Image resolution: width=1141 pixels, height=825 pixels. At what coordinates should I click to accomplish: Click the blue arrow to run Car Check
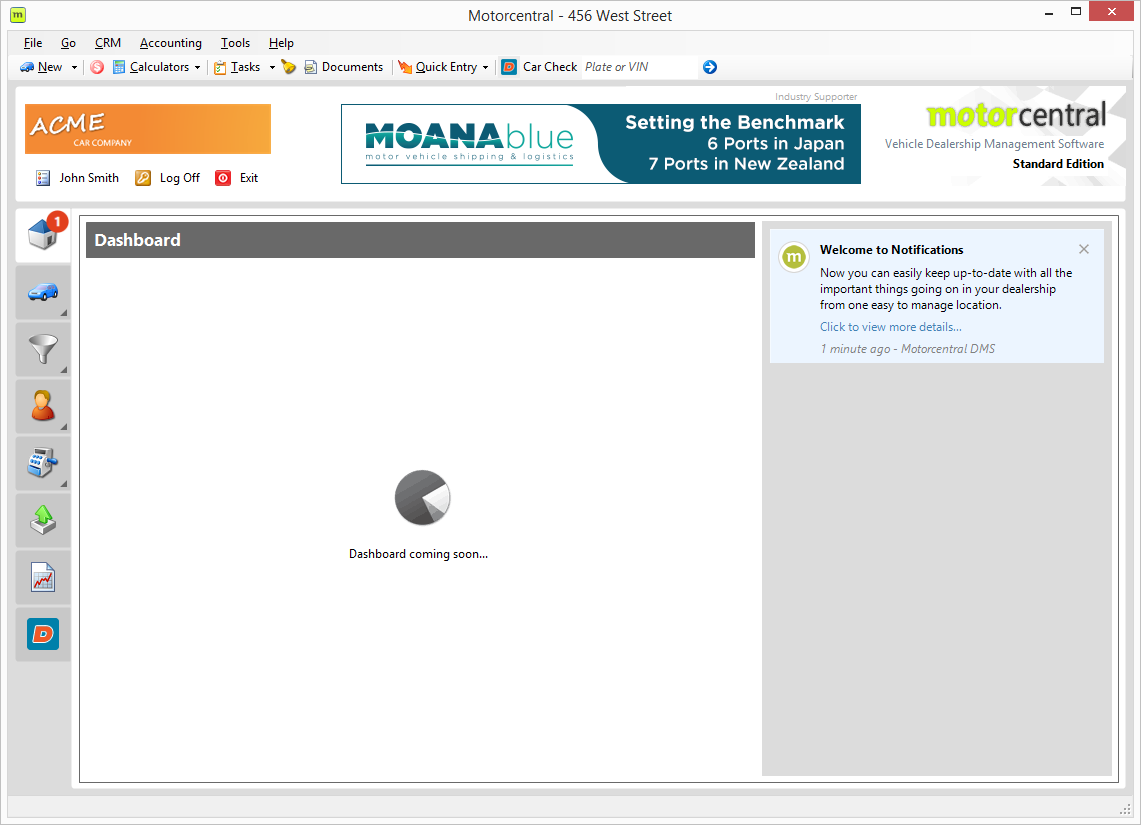[710, 67]
